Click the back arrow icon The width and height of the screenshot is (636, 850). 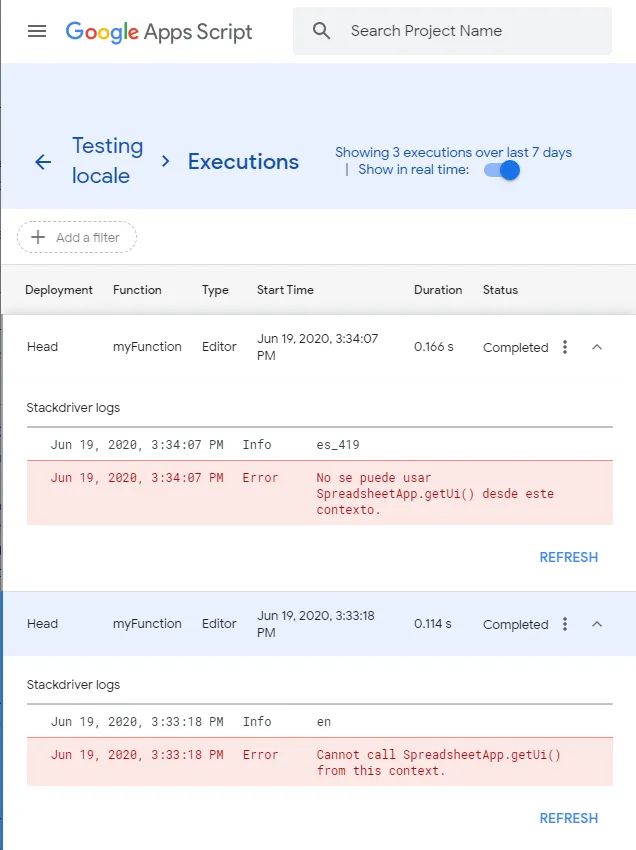[x=43, y=162]
